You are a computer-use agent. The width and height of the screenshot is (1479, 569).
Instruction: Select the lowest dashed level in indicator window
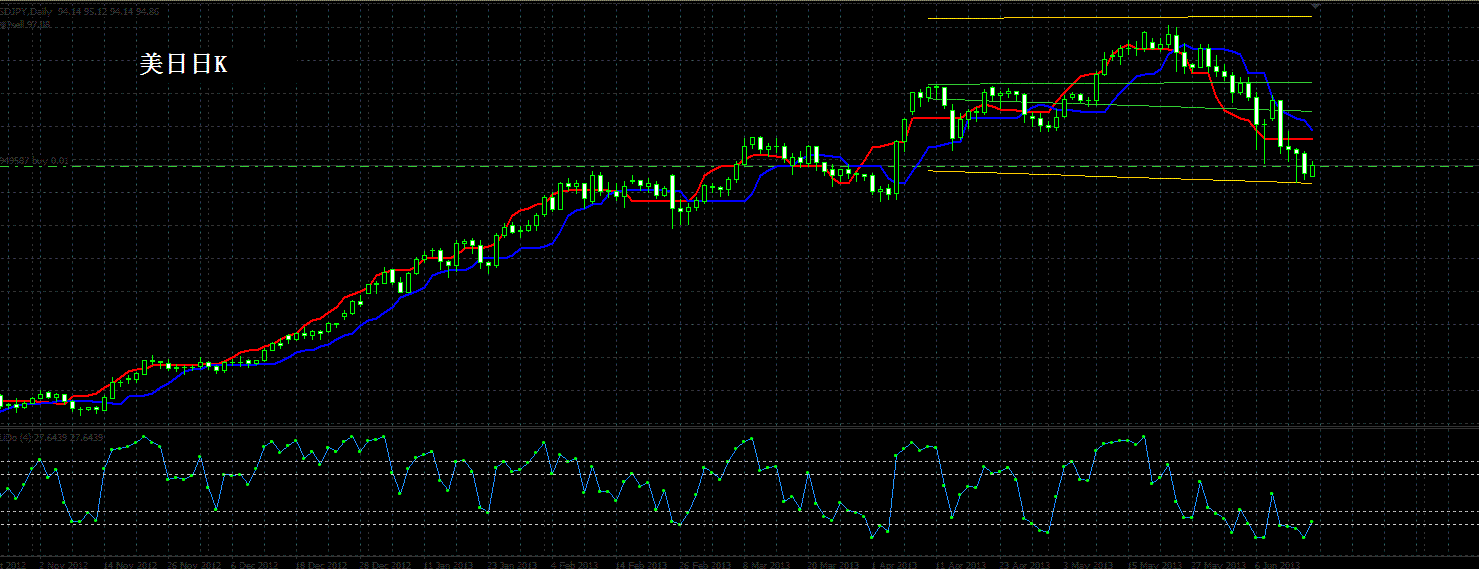[739, 524]
